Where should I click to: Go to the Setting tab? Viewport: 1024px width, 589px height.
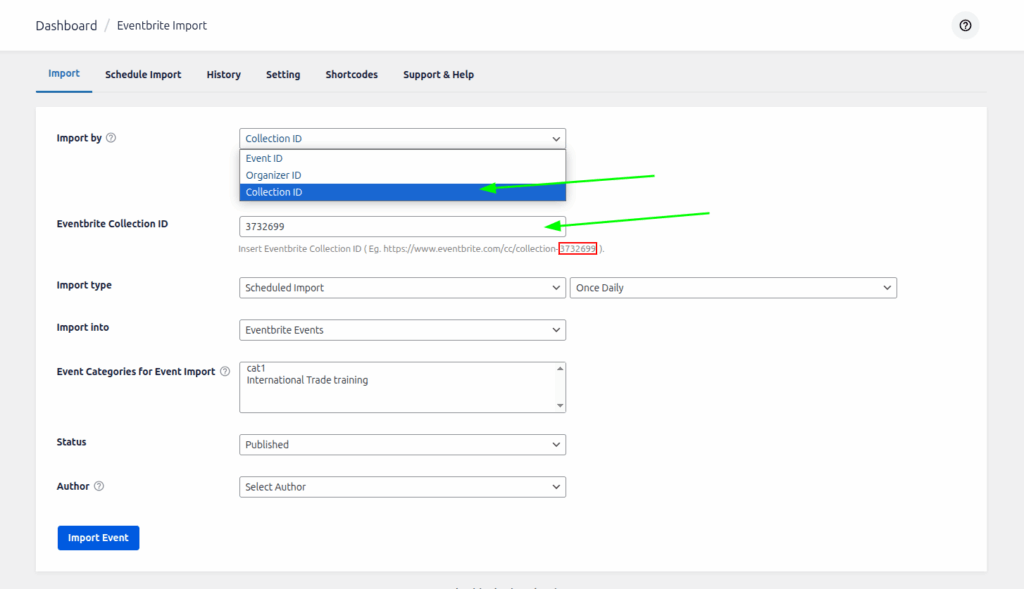283,75
